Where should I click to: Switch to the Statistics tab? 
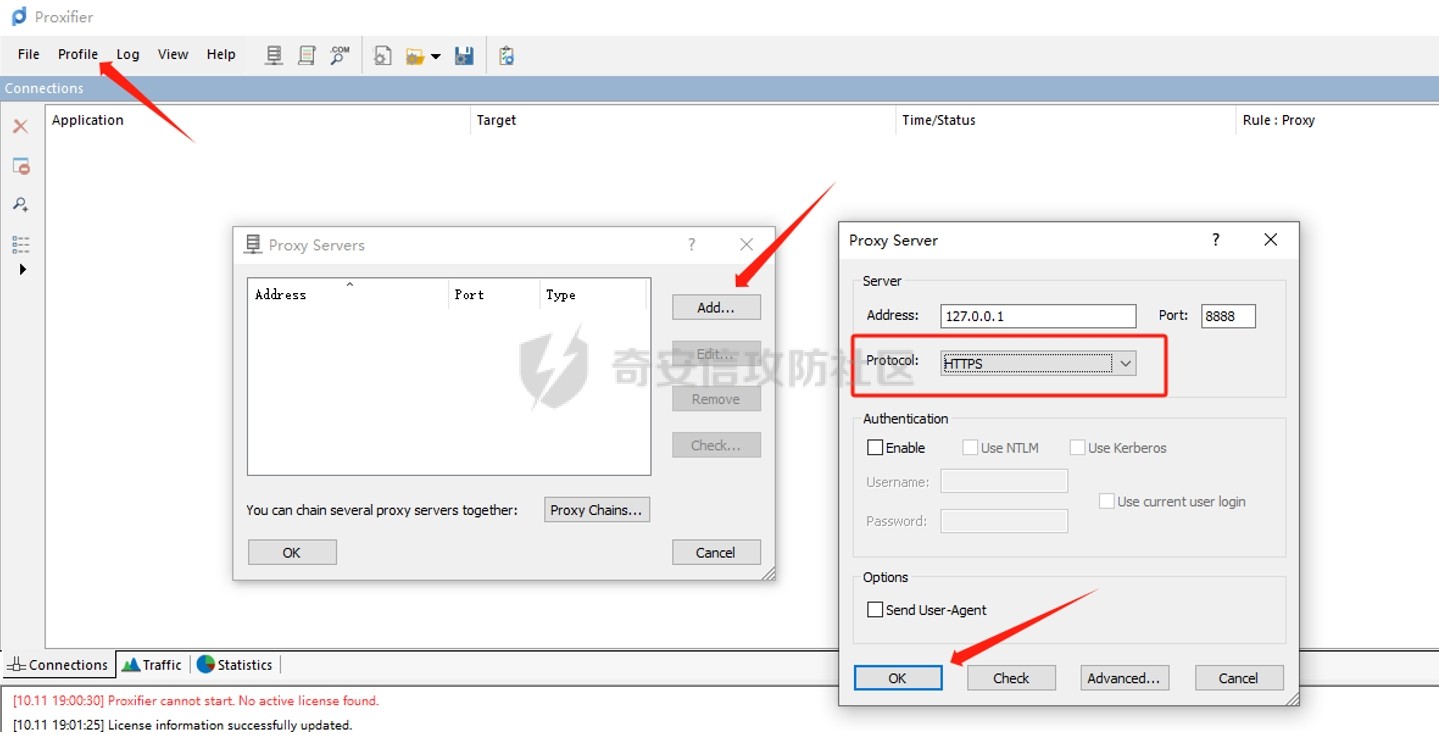(x=235, y=664)
